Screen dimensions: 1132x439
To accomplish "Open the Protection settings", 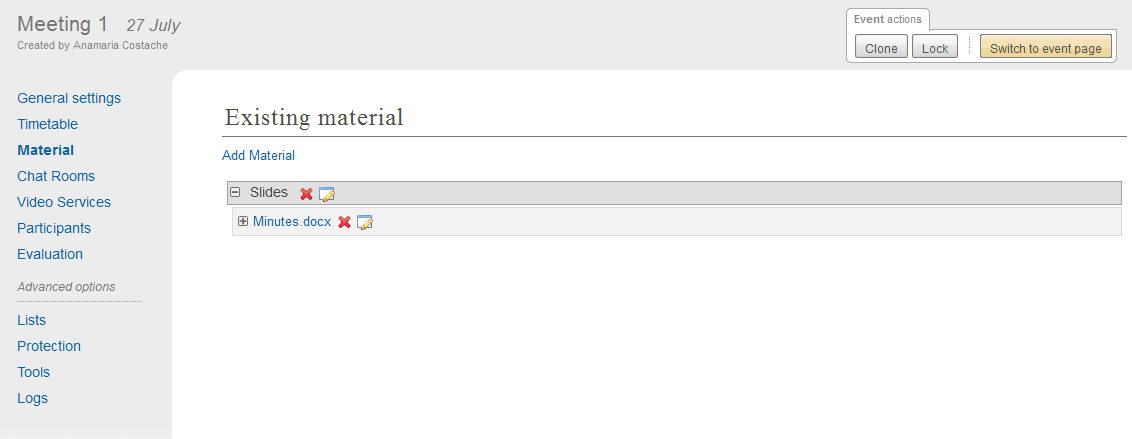I will [49, 346].
